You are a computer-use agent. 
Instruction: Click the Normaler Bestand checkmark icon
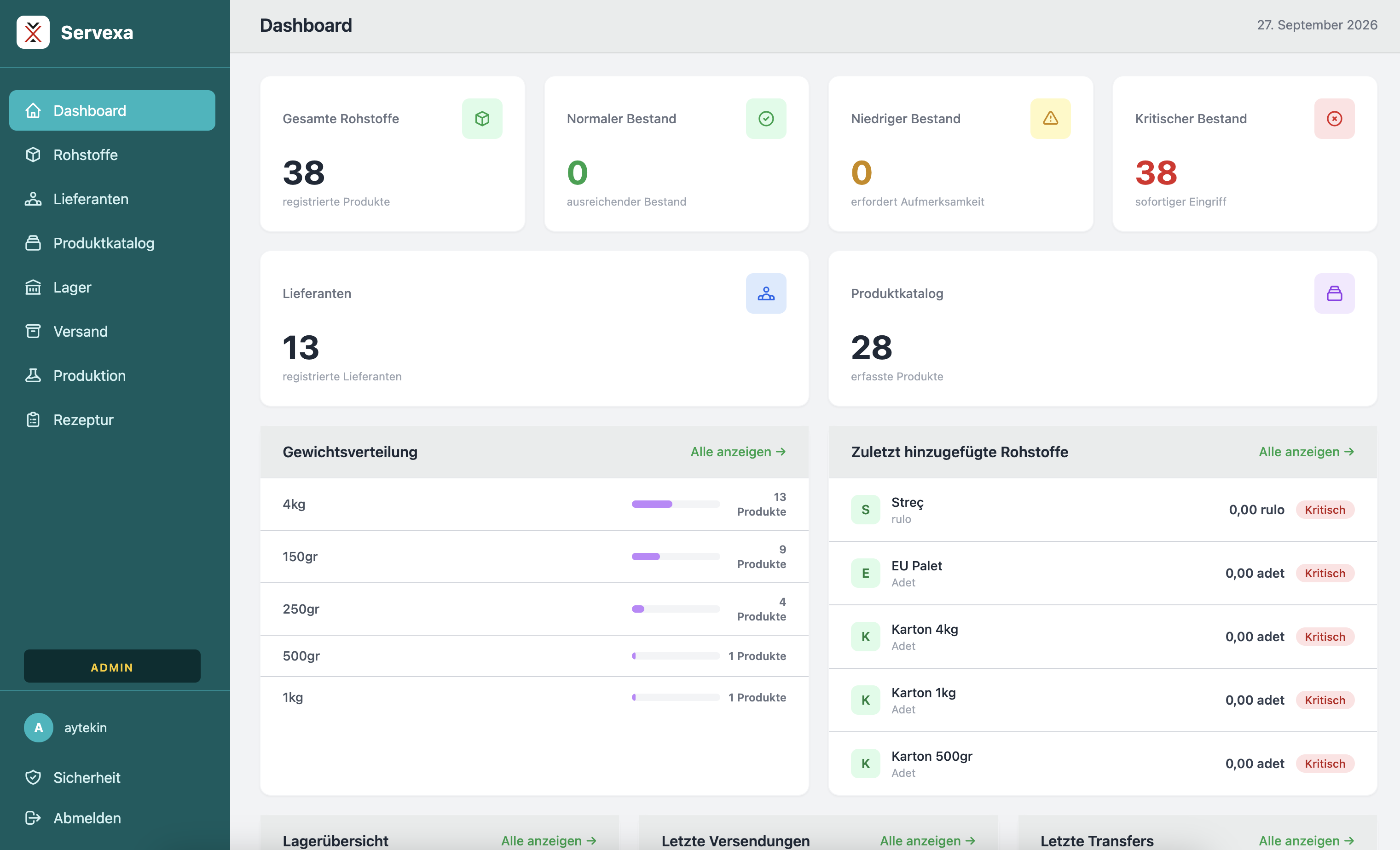766,119
